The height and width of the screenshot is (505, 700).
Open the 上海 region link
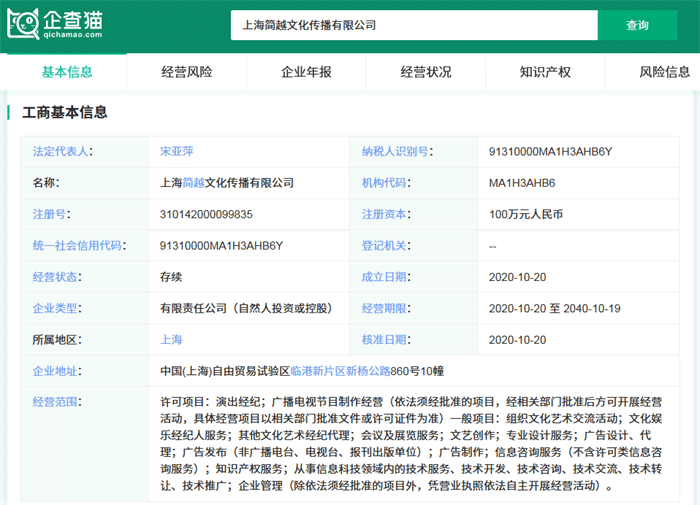tap(171, 339)
